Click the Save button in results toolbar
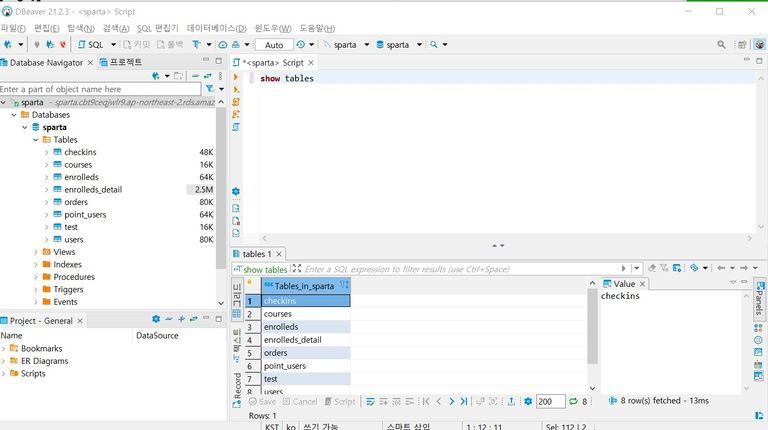Viewport: 768px width, 430px height. pos(262,402)
